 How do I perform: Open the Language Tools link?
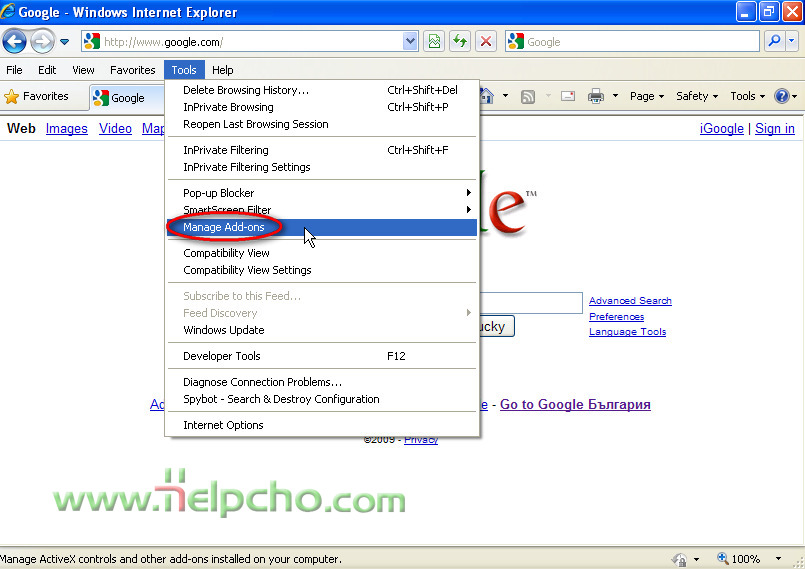coord(627,332)
